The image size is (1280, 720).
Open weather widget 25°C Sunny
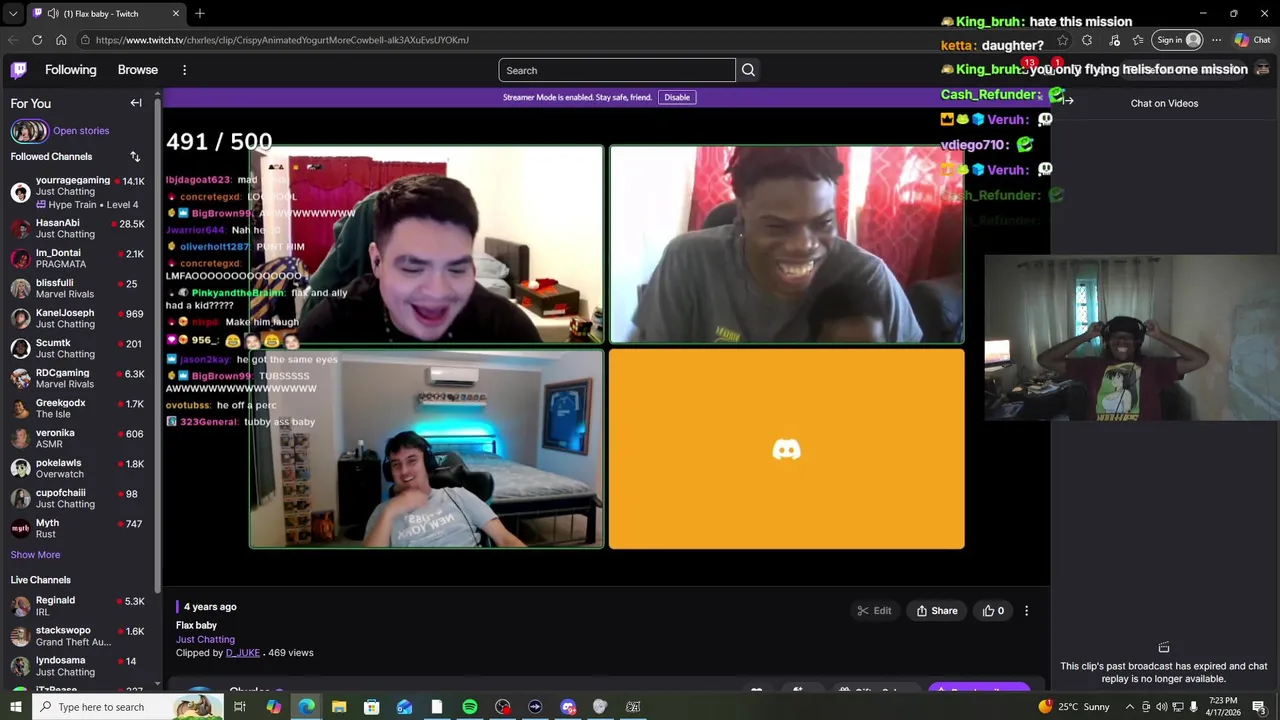tap(1074, 707)
